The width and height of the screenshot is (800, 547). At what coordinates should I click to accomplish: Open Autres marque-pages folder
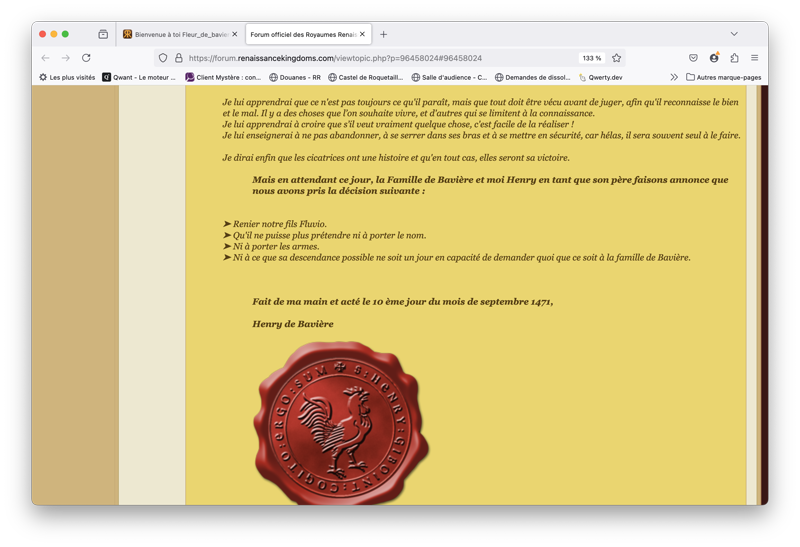click(x=723, y=78)
